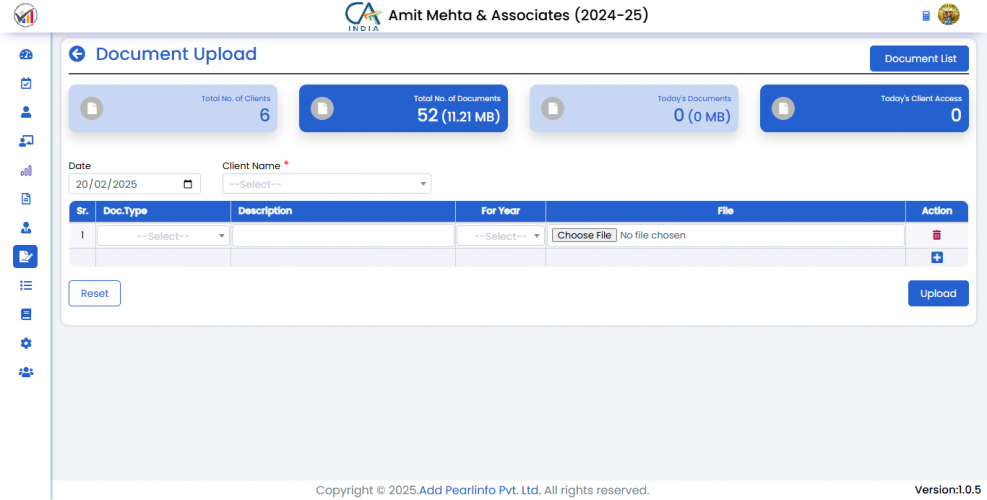Click the app logo at top left
The image size is (987, 500).
(x=25, y=15)
